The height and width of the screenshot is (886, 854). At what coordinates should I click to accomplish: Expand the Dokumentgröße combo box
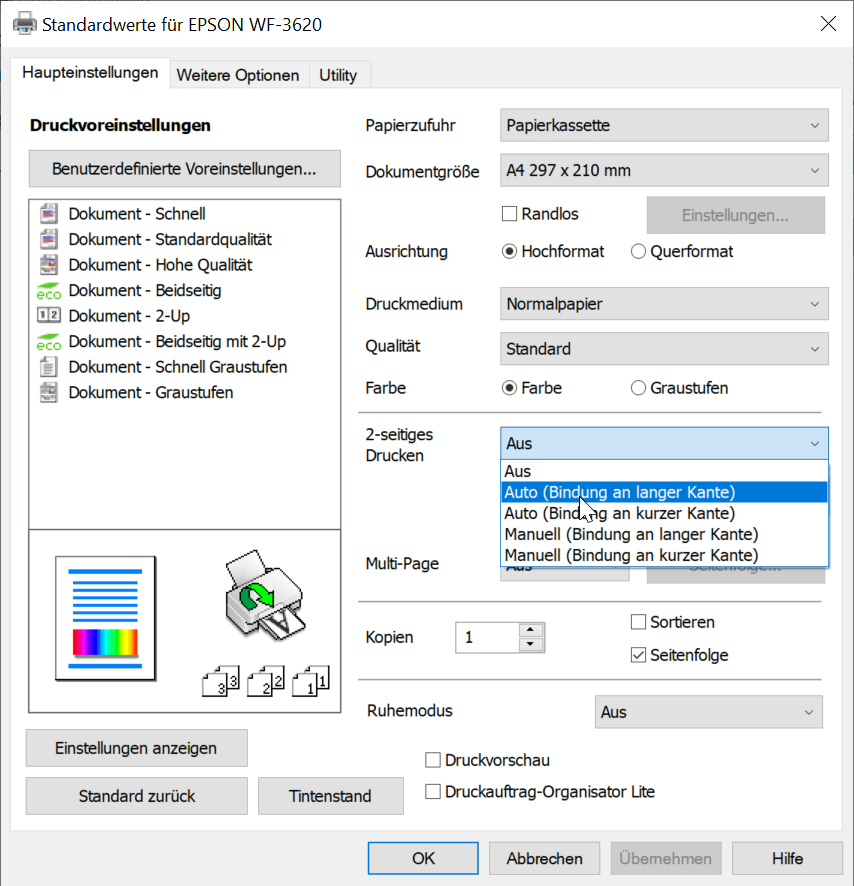click(664, 170)
